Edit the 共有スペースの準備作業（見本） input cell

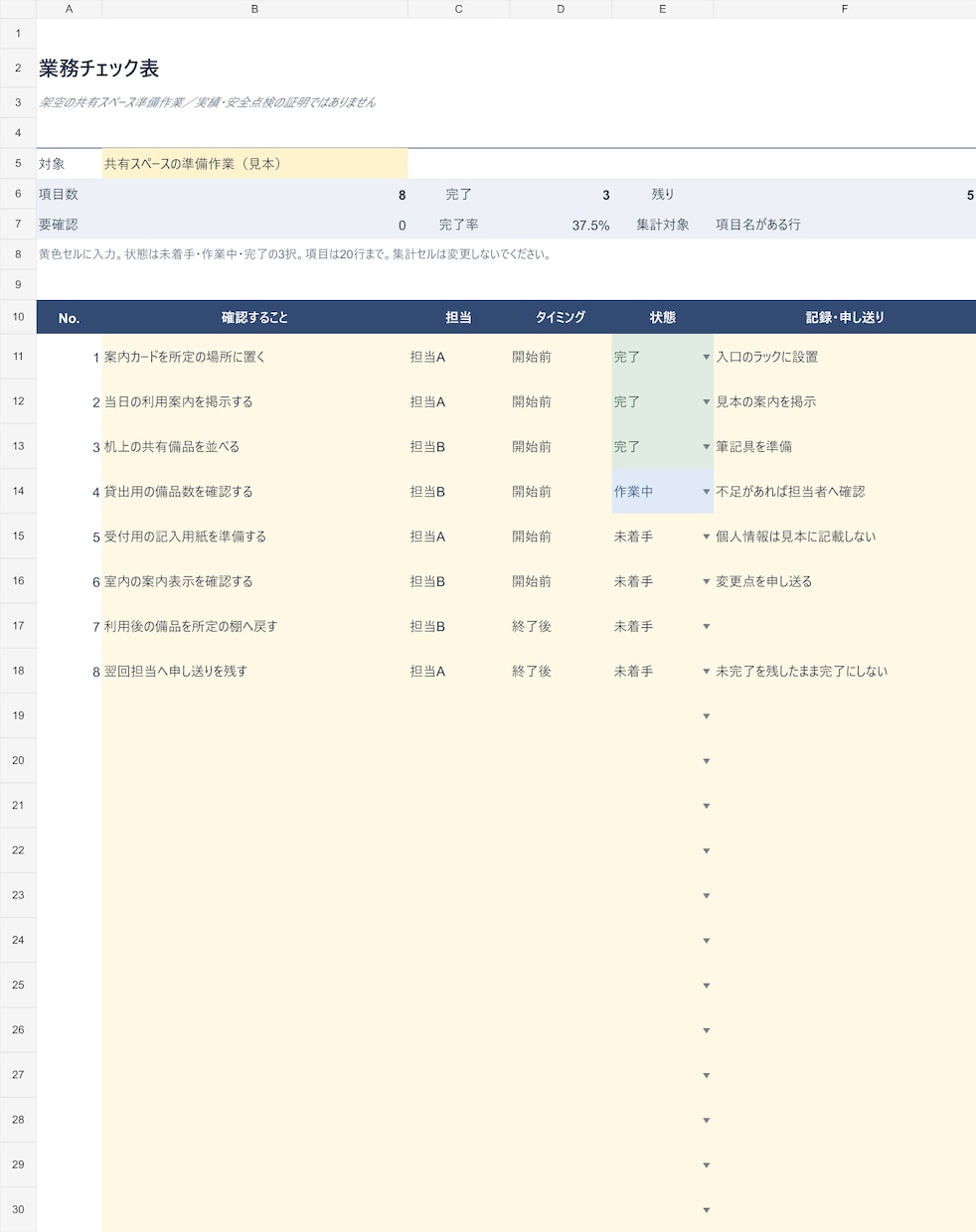pos(254,164)
